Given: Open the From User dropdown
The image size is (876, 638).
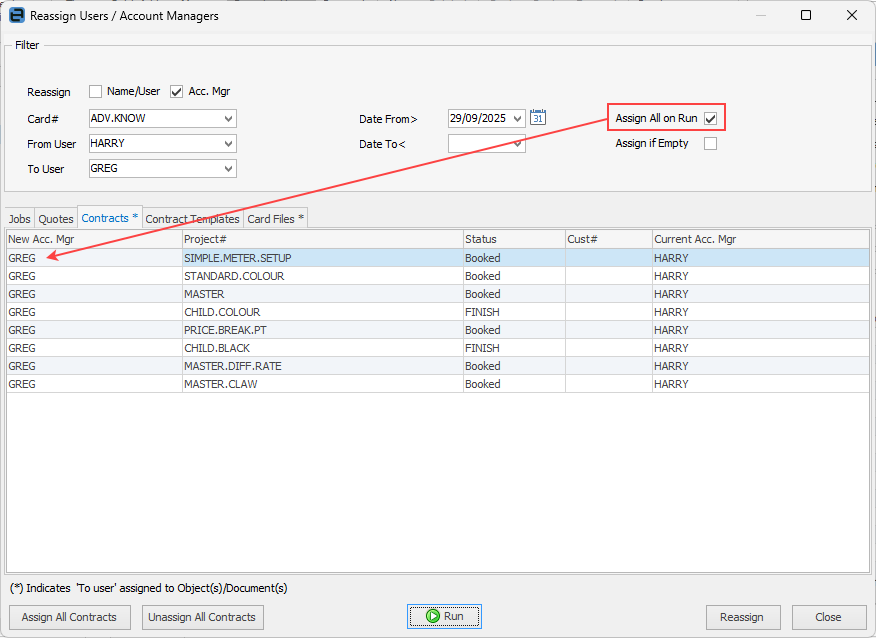Looking at the screenshot, I should click(229, 144).
